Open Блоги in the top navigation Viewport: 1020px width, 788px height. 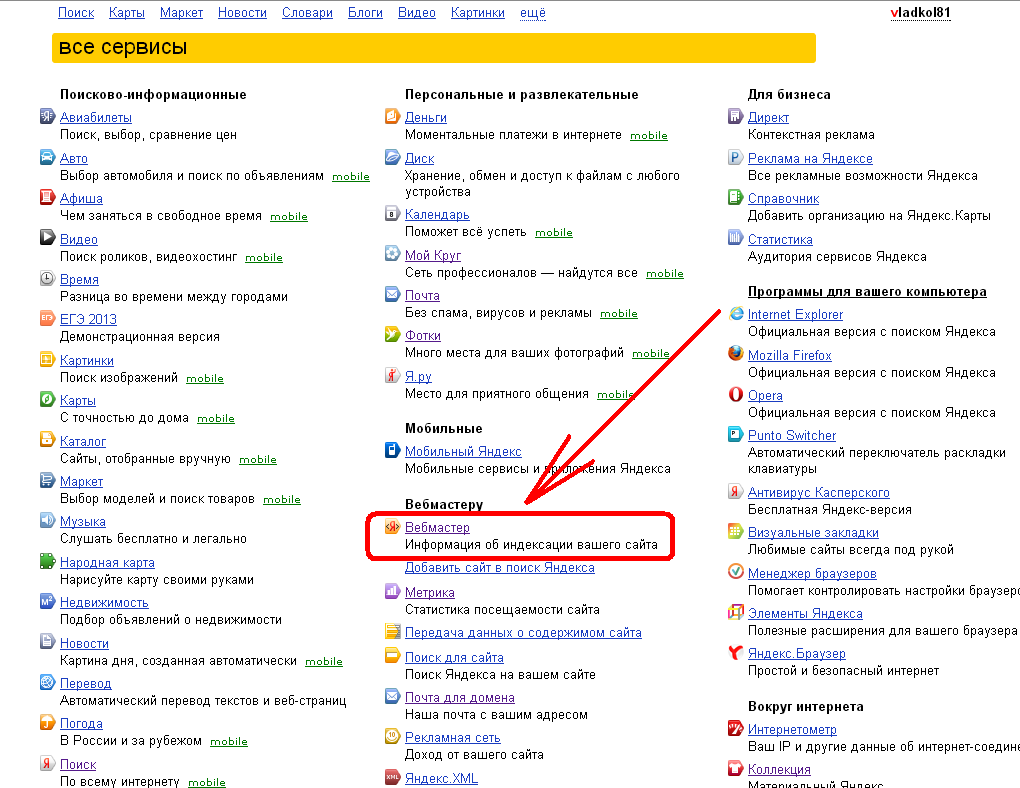[366, 12]
